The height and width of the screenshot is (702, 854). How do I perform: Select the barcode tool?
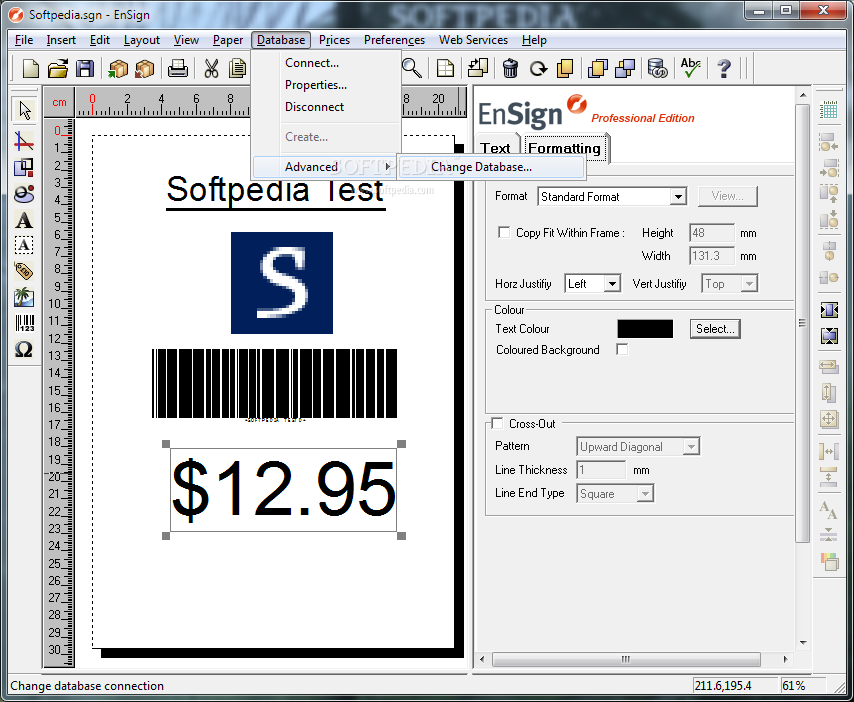(x=24, y=323)
